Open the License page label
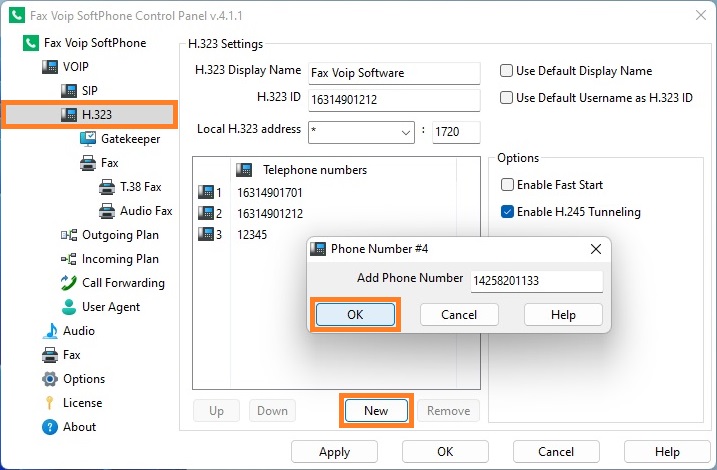The image size is (717, 470). (x=83, y=403)
